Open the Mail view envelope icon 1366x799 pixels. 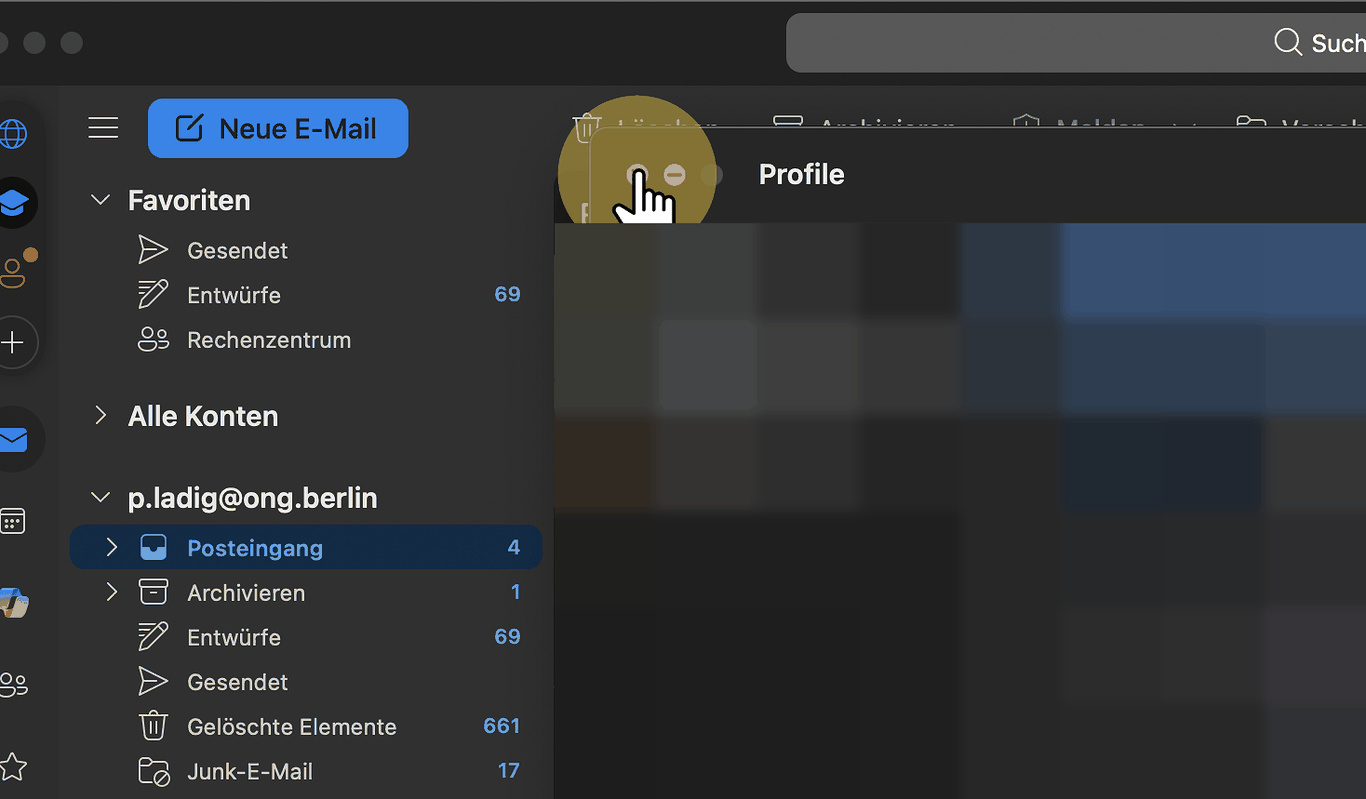click(x=14, y=439)
